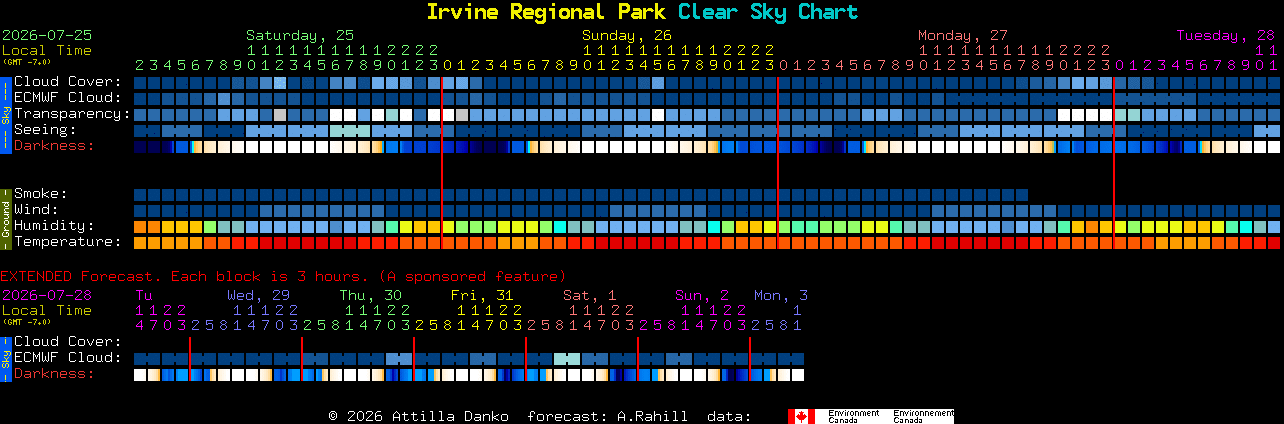Click the 2026-07-25 date label
Viewport: 1284px width, 424px height.
(47, 35)
